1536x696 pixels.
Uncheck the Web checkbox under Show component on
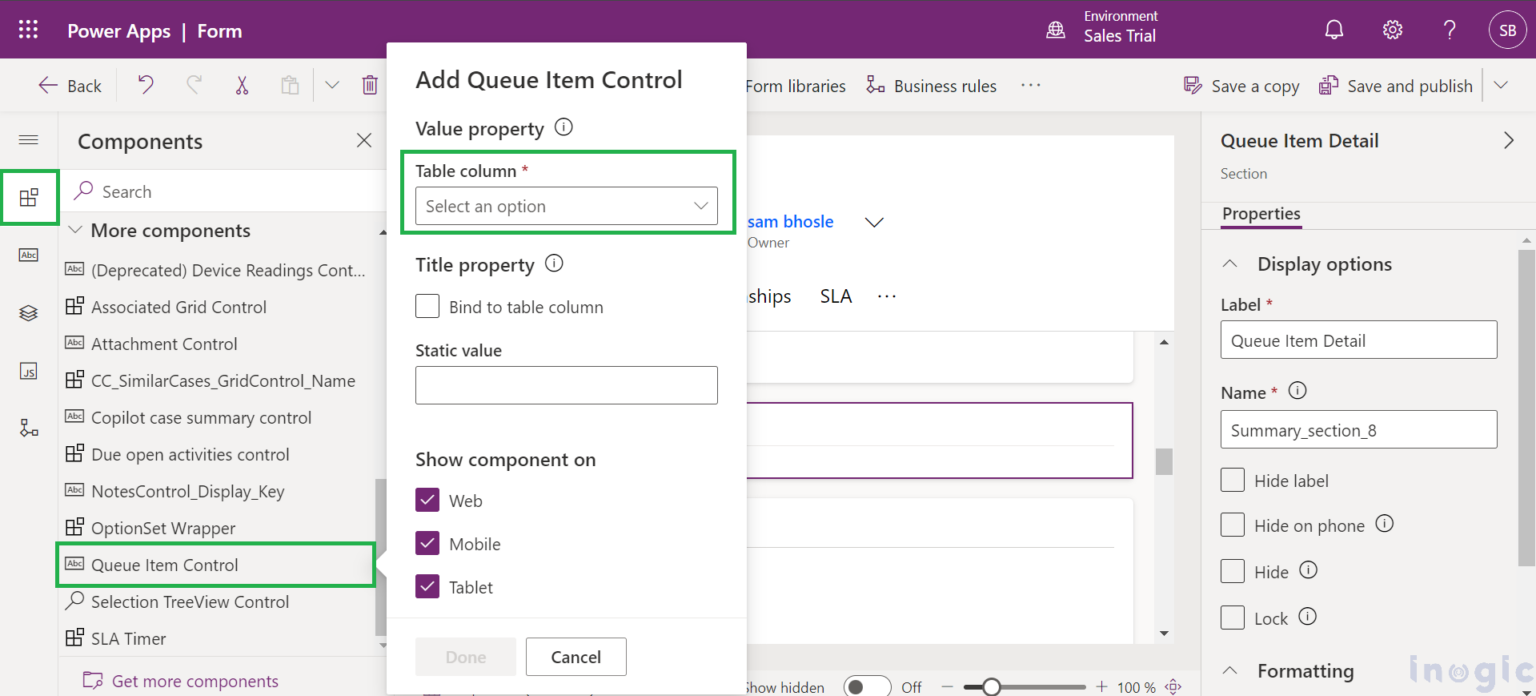(x=427, y=500)
